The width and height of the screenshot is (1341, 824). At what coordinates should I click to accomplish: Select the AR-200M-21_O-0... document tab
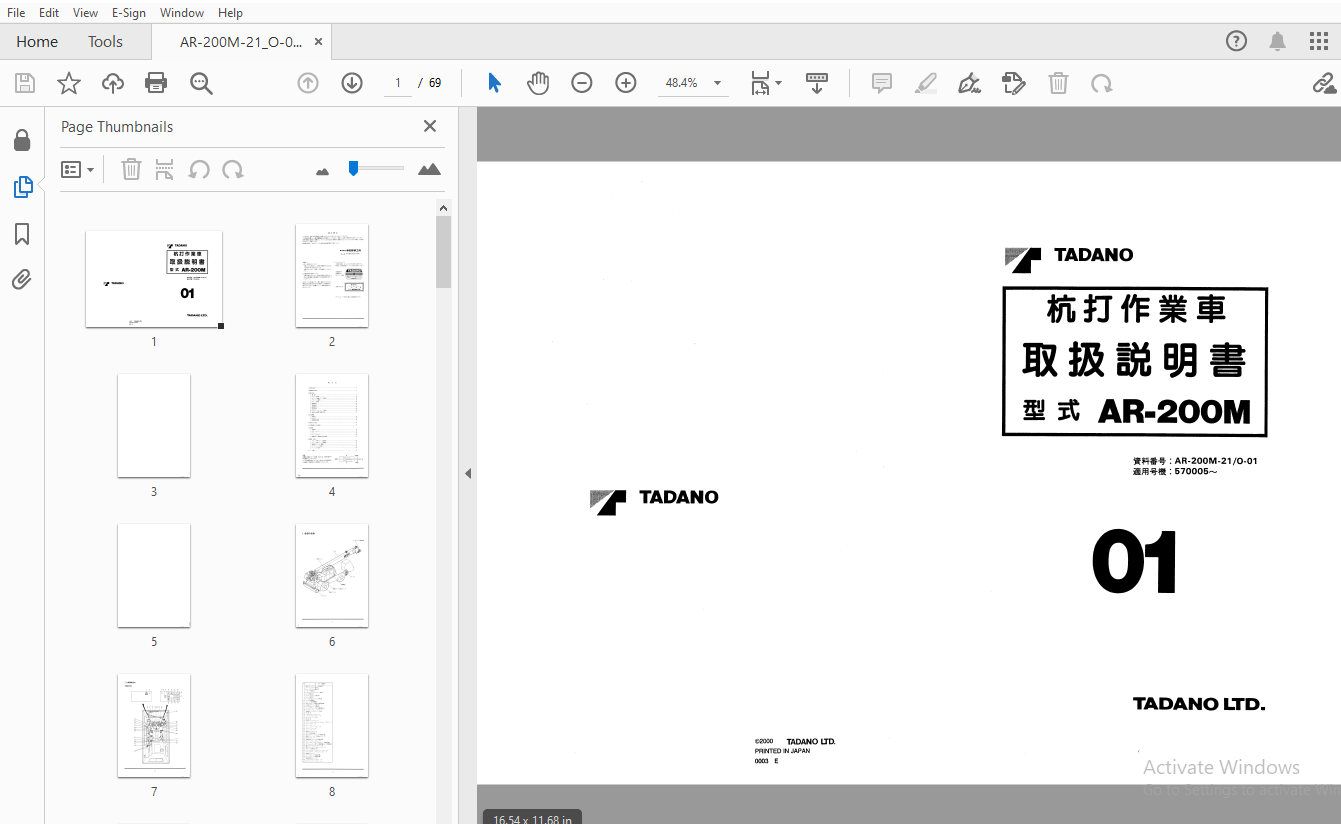(x=241, y=42)
